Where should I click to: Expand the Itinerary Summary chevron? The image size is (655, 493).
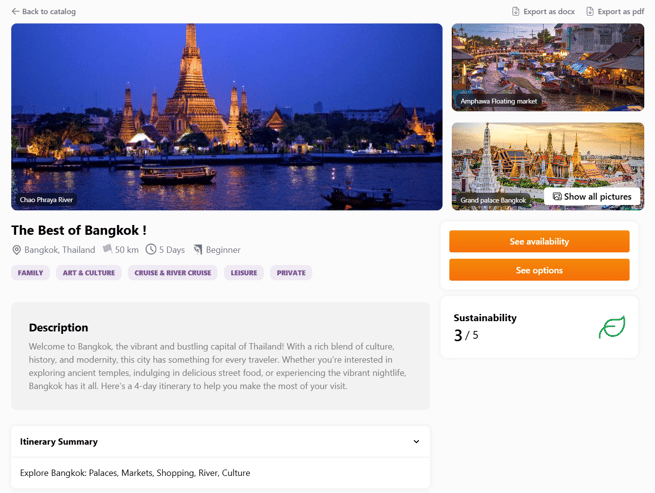pyautogui.click(x=416, y=442)
